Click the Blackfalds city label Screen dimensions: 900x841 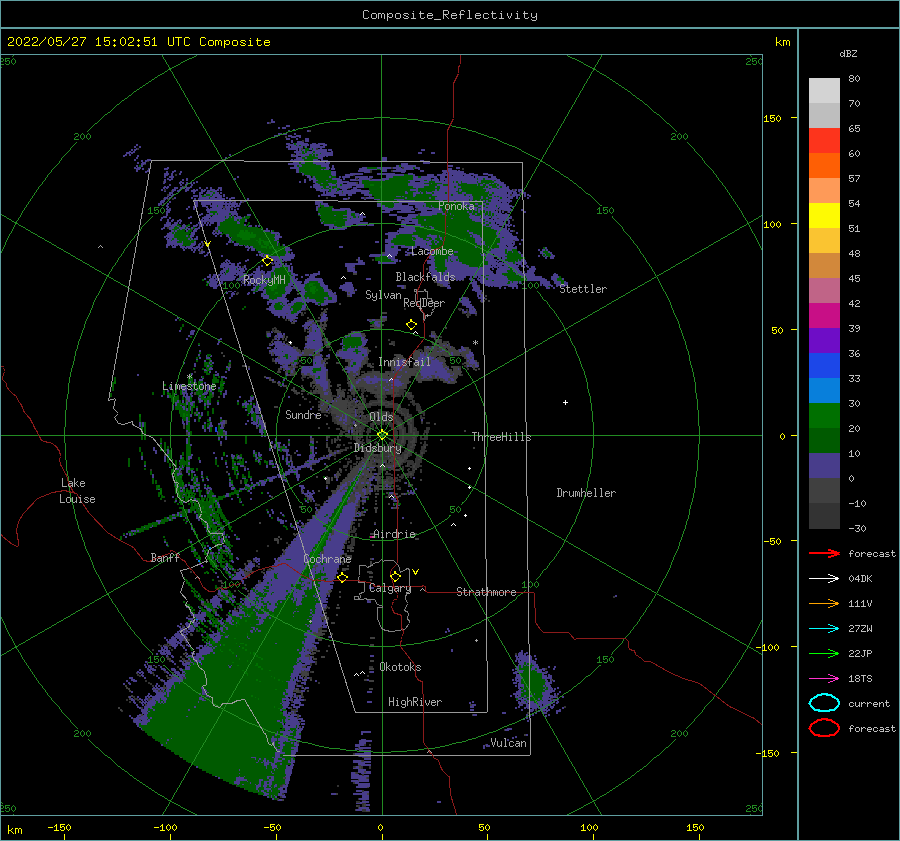click(425, 277)
